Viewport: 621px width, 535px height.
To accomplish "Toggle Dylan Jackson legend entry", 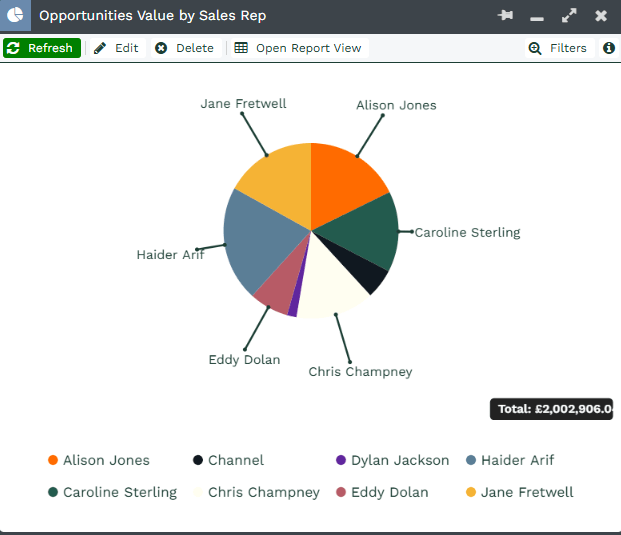I will click(x=392, y=460).
